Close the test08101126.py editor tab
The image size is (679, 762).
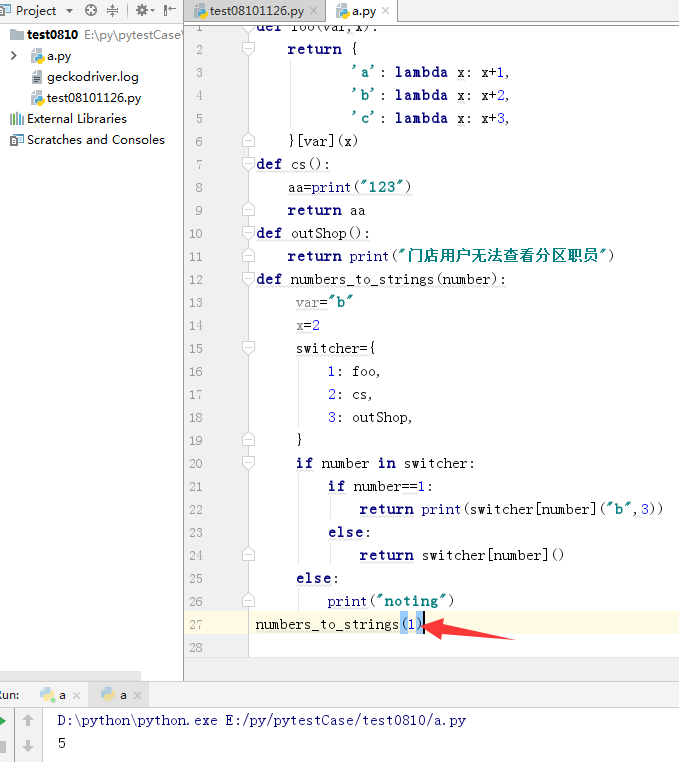pos(313,11)
